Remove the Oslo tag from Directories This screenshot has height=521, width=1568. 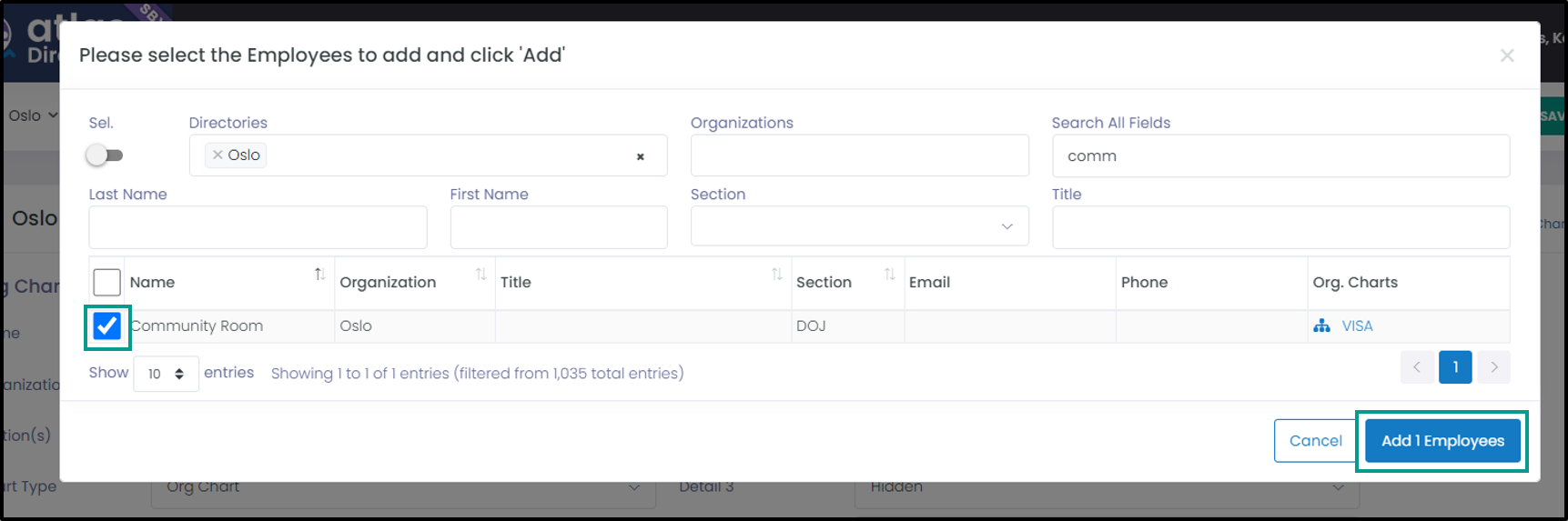tap(217, 155)
